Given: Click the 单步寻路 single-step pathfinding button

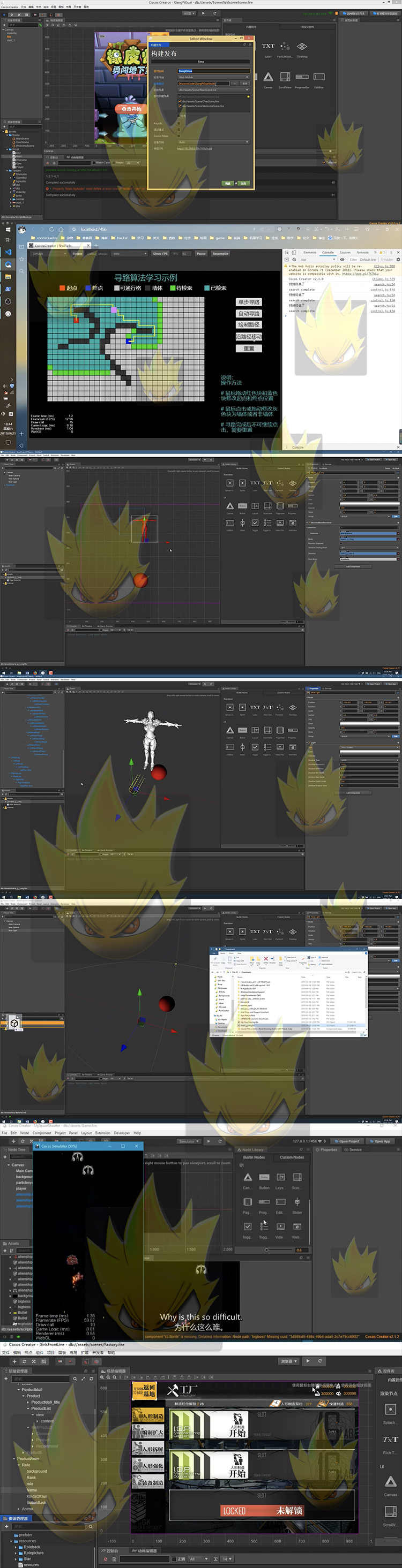Looking at the screenshot, I should (x=249, y=302).
